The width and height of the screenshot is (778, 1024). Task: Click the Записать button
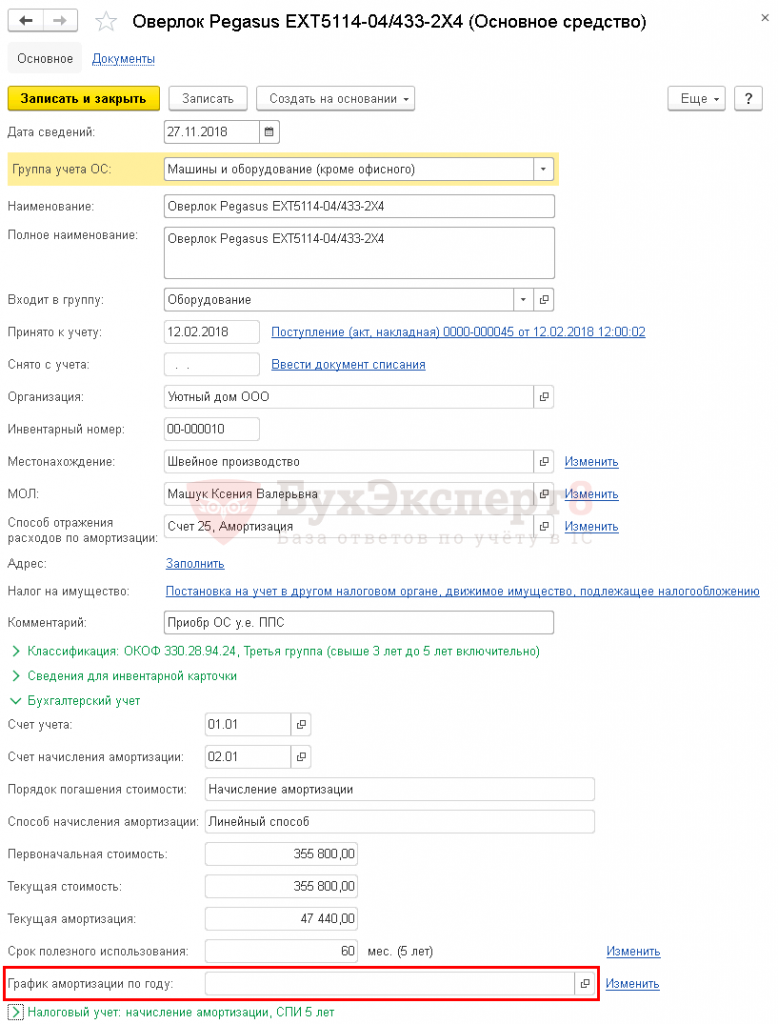(208, 99)
